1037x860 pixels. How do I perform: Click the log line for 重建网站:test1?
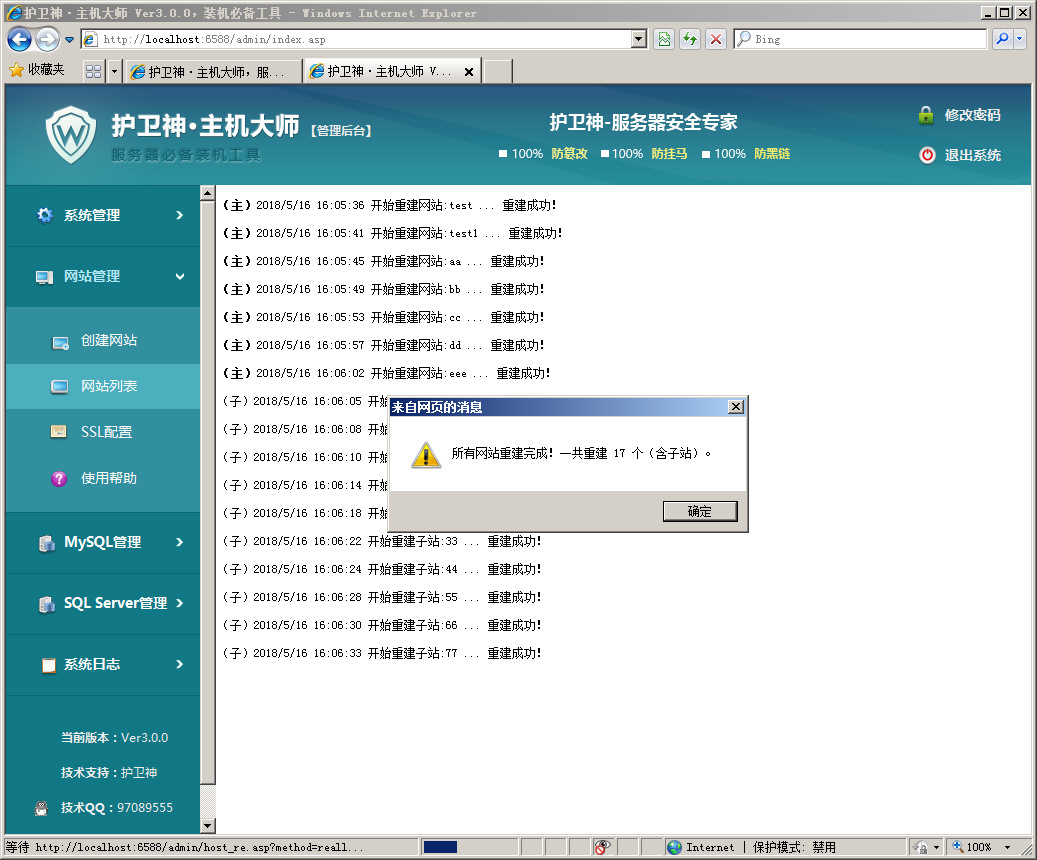coord(393,234)
